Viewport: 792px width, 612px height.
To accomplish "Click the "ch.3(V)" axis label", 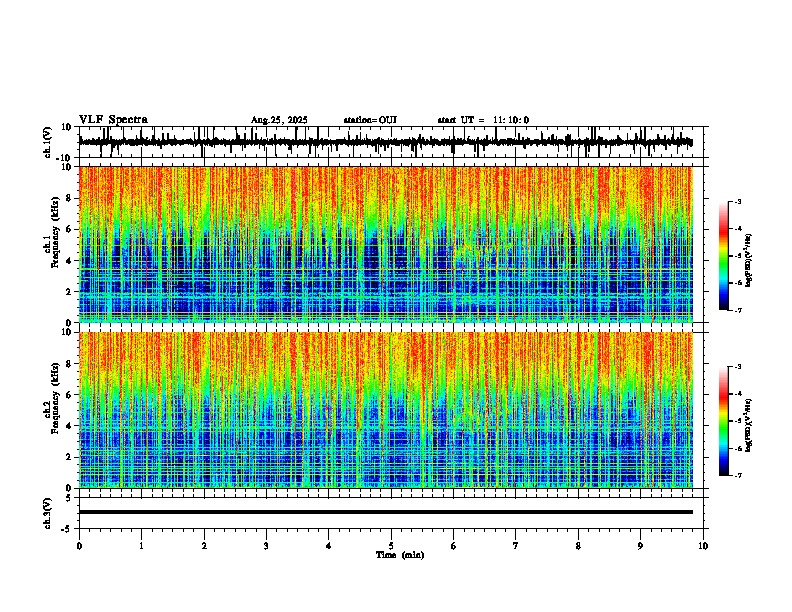I will click(48, 513).
